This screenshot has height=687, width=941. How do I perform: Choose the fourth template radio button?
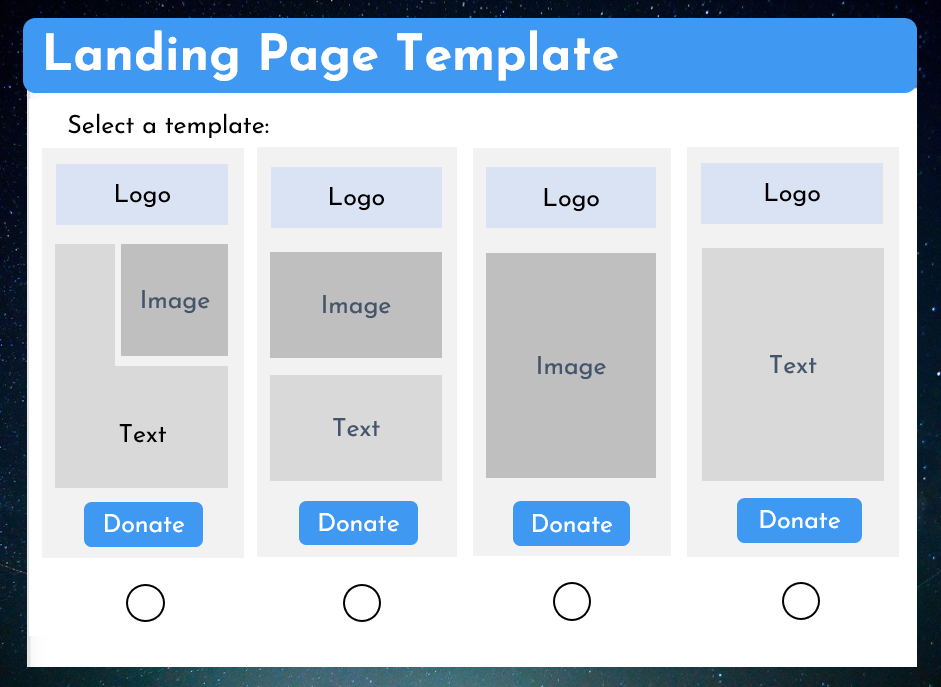[x=801, y=601]
